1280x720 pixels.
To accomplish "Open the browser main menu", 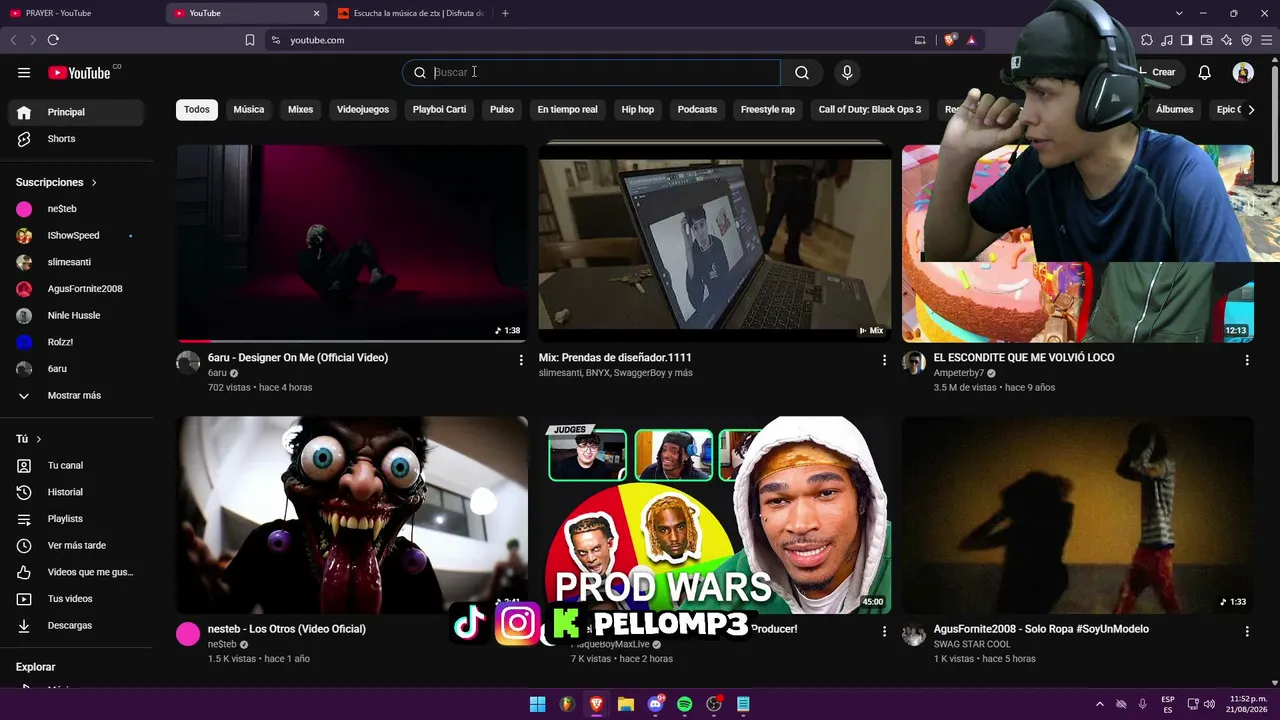I will click(x=1267, y=40).
